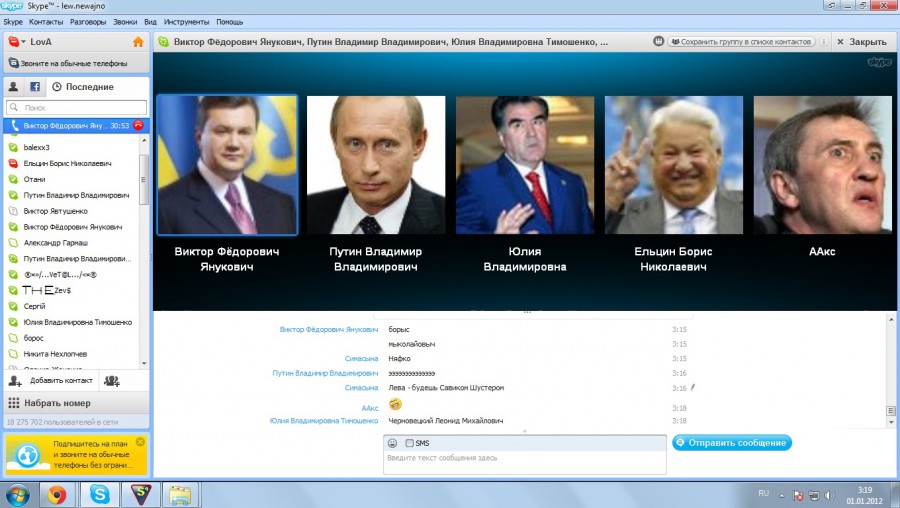Open the Звонки menu
900x508 pixels.
[126, 21]
